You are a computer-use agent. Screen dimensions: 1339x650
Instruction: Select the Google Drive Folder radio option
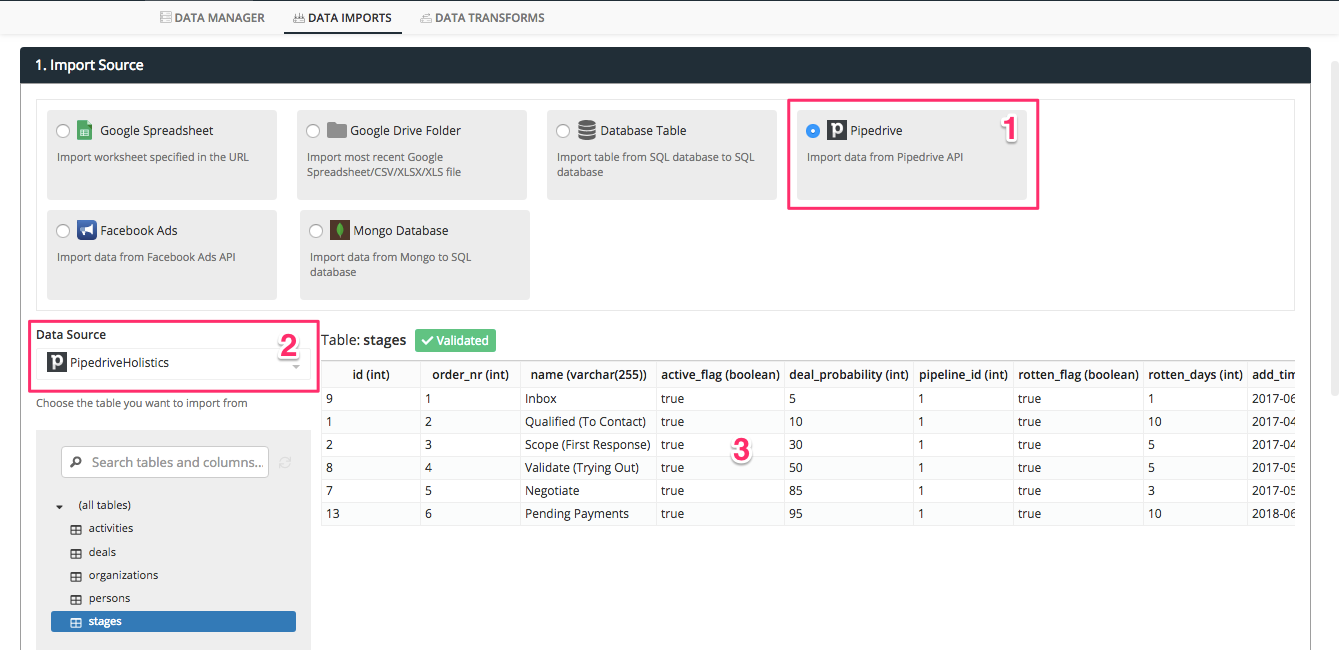(314, 131)
